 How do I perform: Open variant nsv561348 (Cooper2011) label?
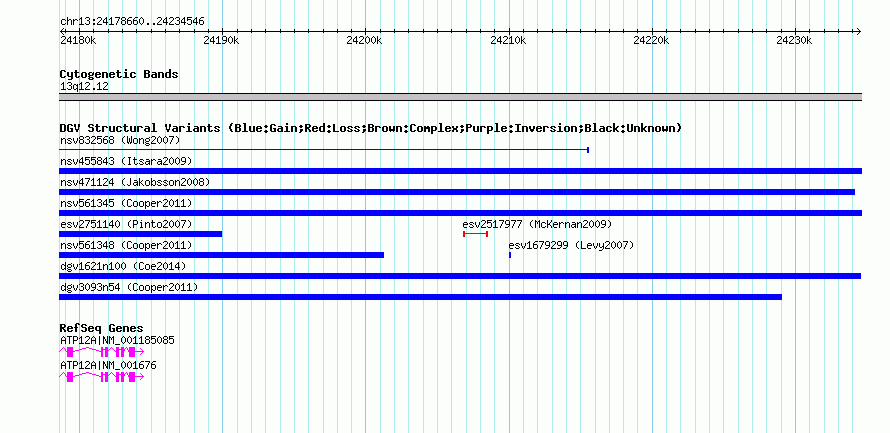126,245
